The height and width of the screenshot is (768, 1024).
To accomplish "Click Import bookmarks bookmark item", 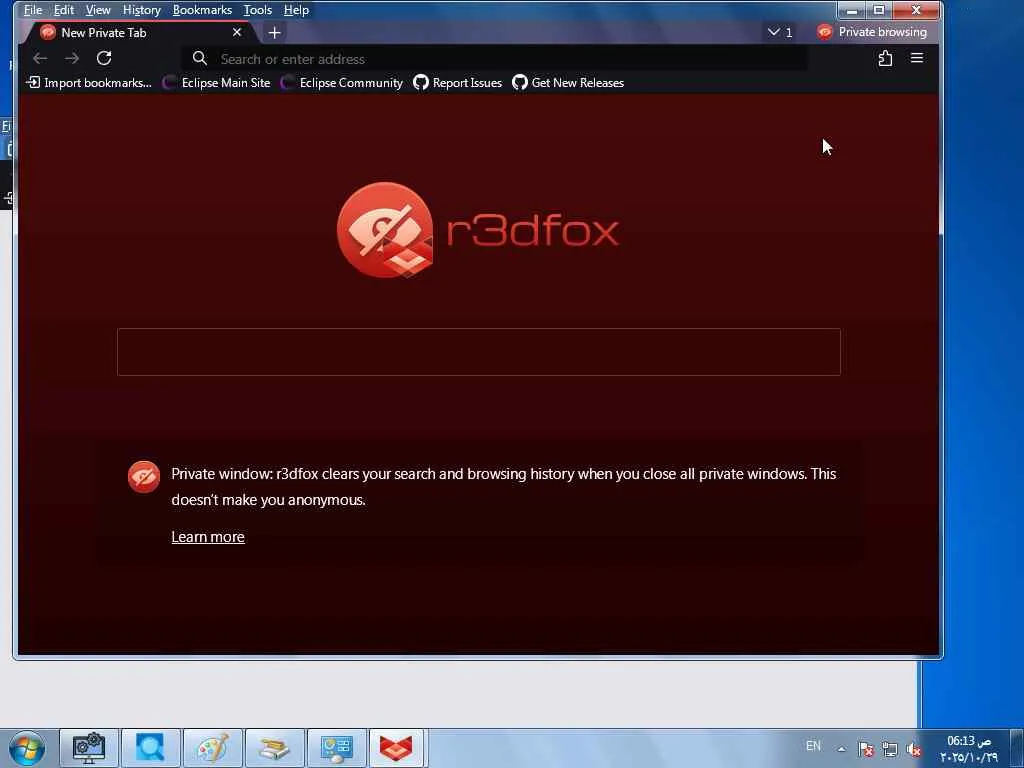I will 89,83.
